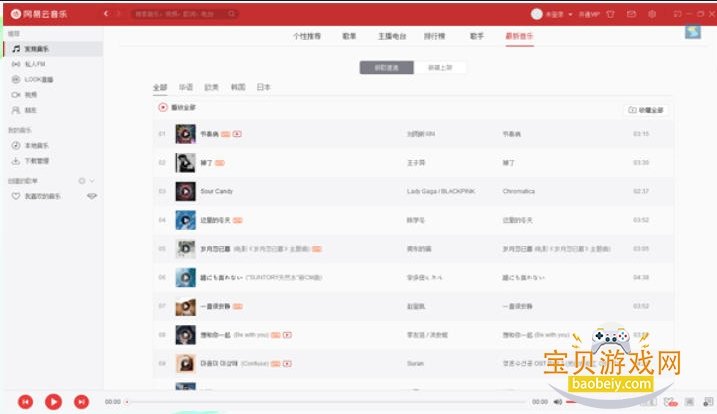This screenshot has height=414, width=717.
Task: Click the heart icon beside My Favorite Music
Action: [x=16, y=196]
